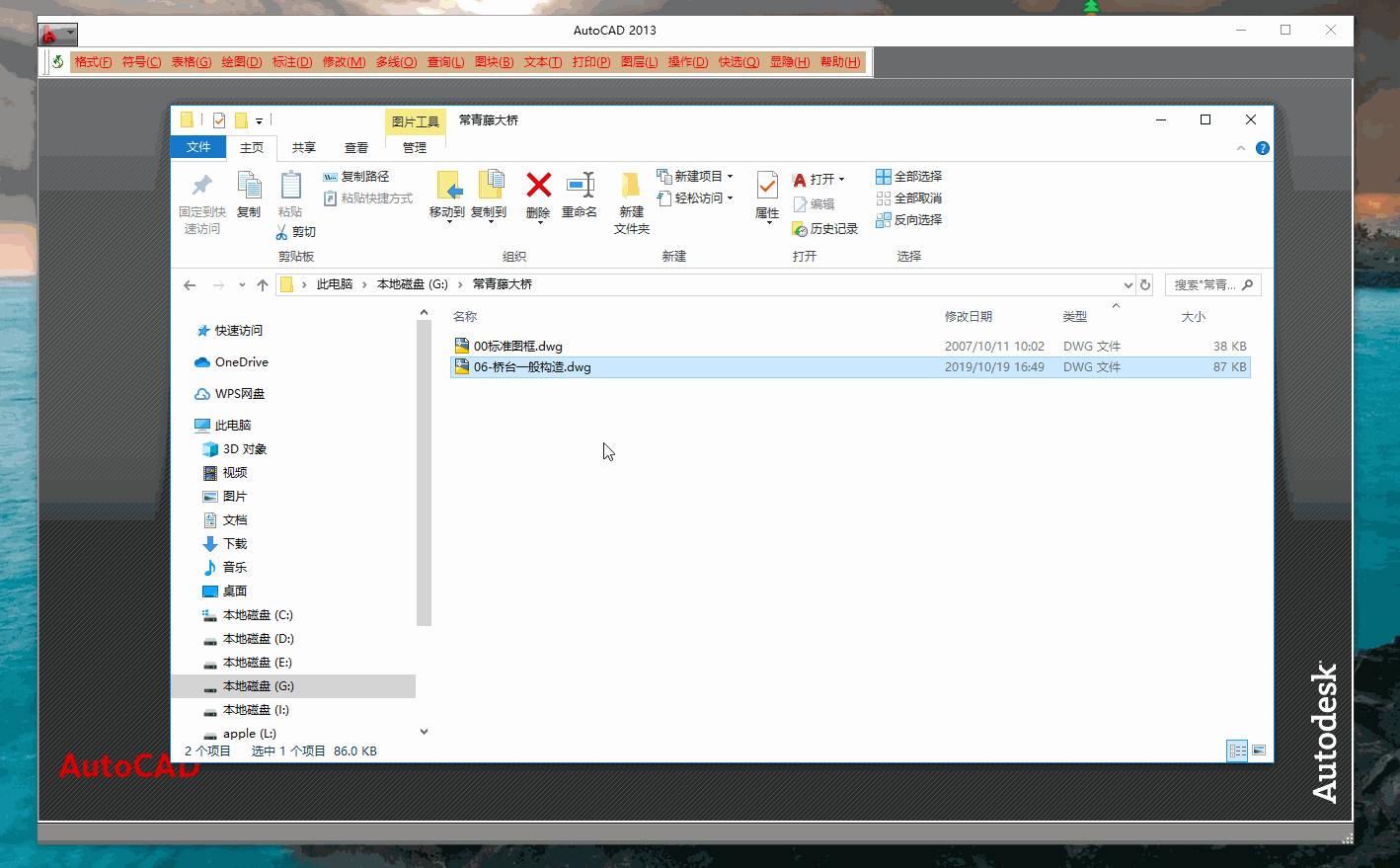Select OneDrive in navigation pane
1400x868 pixels.
(x=242, y=362)
